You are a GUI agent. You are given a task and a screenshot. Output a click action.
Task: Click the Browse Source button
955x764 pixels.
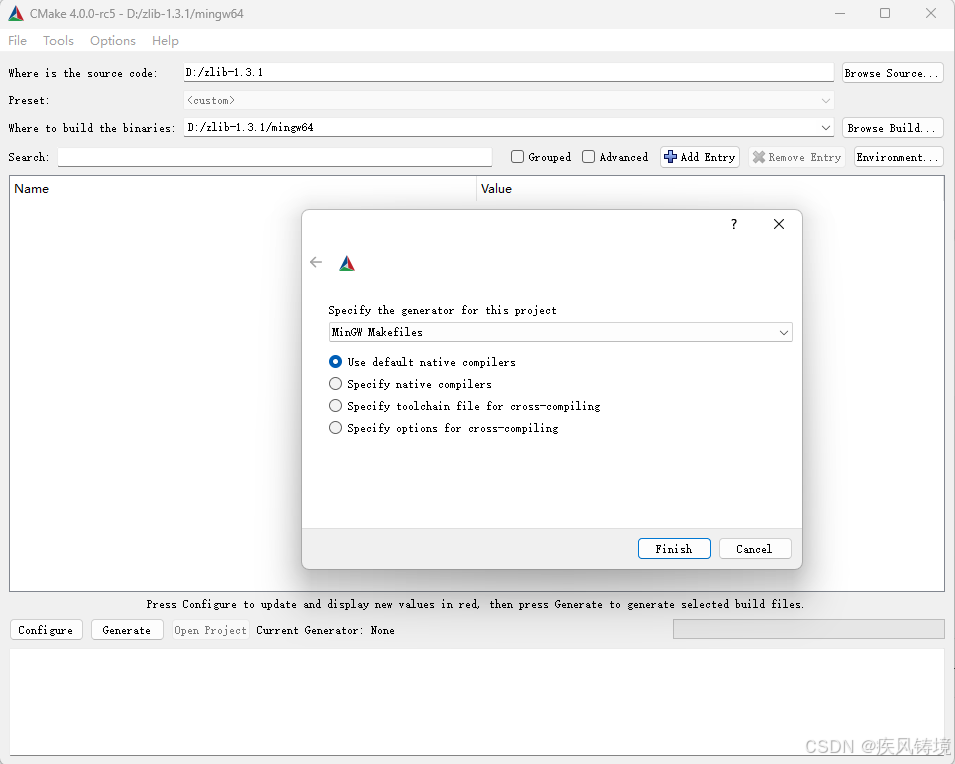pos(892,73)
